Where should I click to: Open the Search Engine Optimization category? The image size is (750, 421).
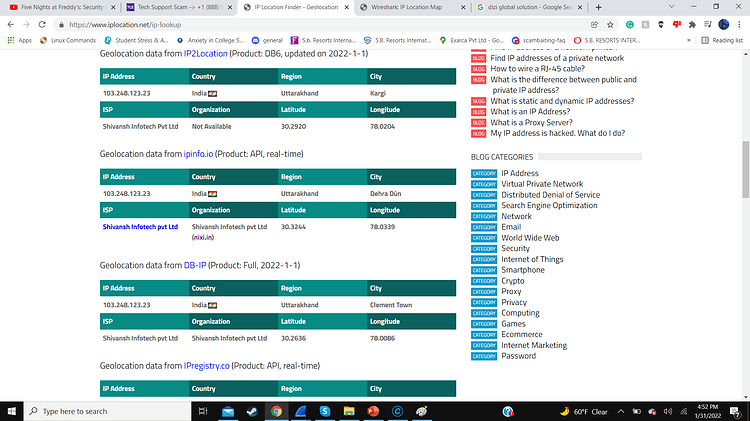[x=549, y=205]
